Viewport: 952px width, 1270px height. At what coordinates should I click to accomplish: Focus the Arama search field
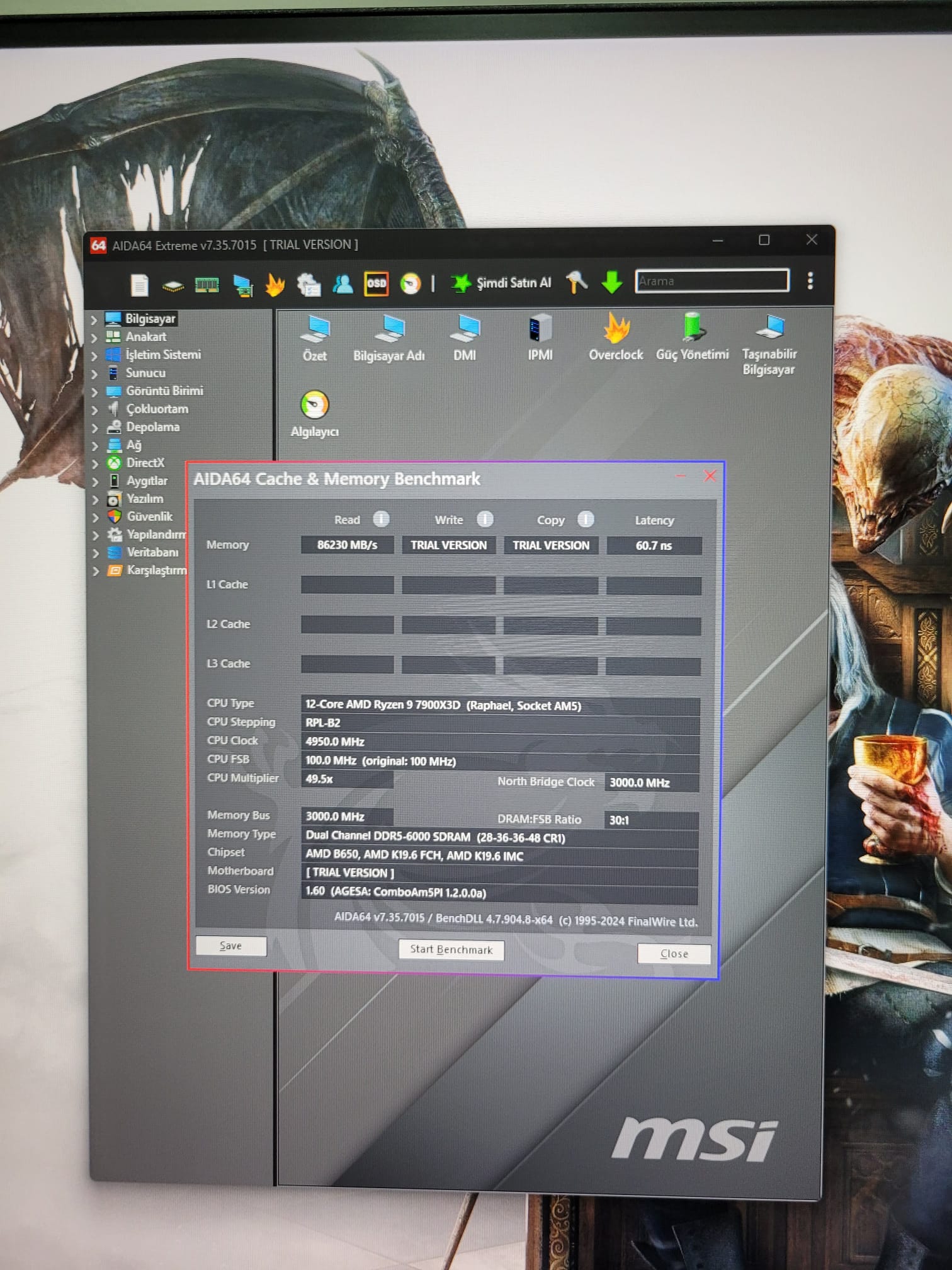click(x=712, y=281)
